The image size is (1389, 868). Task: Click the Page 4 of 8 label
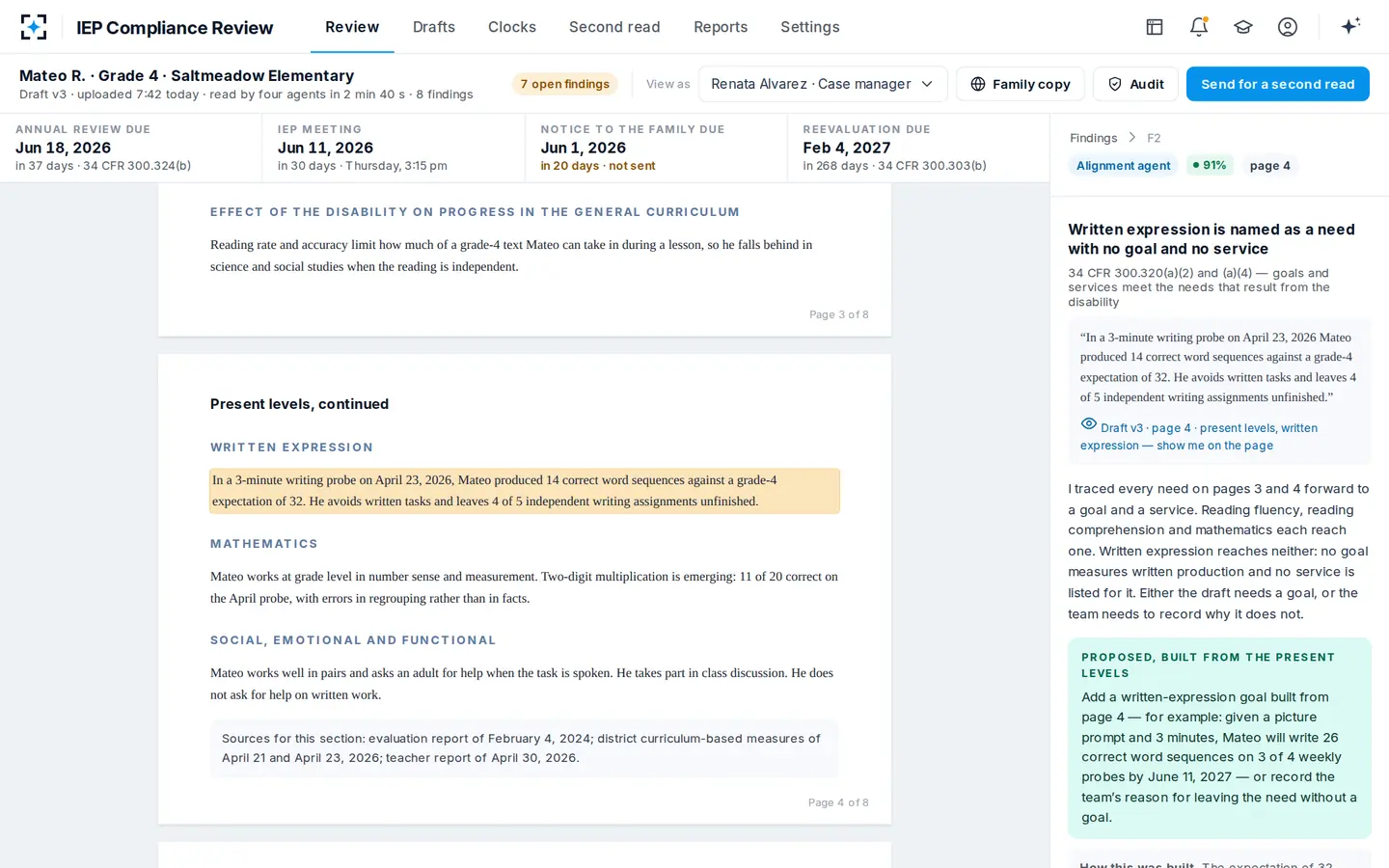pyautogui.click(x=838, y=802)
